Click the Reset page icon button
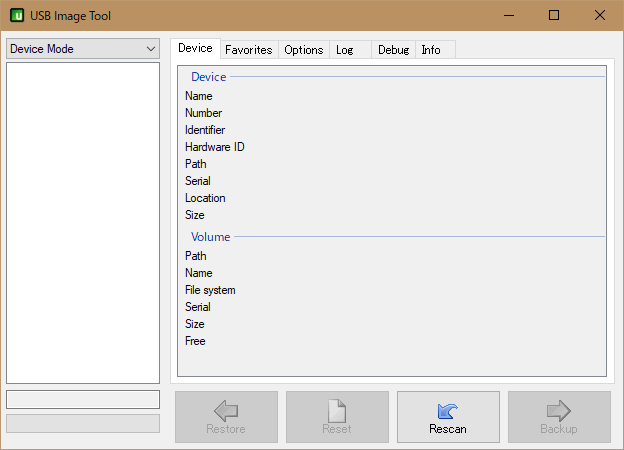This screenshot has height=450, width=624. (x=337, y=417)
